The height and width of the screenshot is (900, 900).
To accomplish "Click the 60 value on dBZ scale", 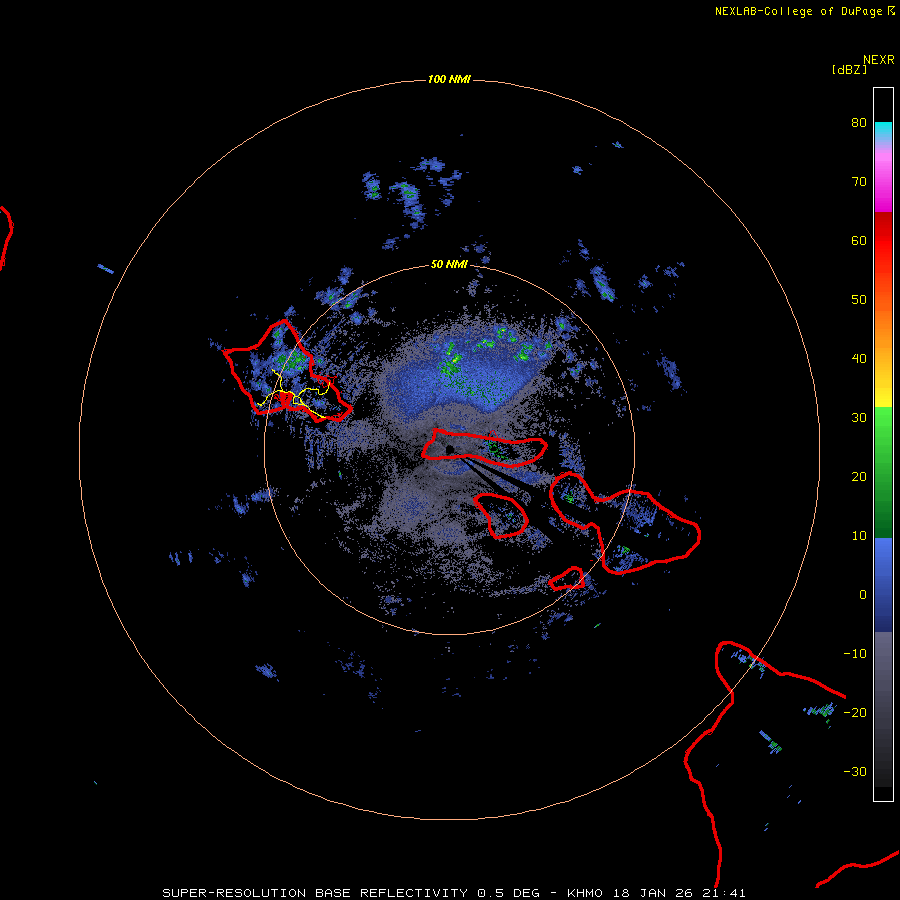I will (x=859, y=241).
